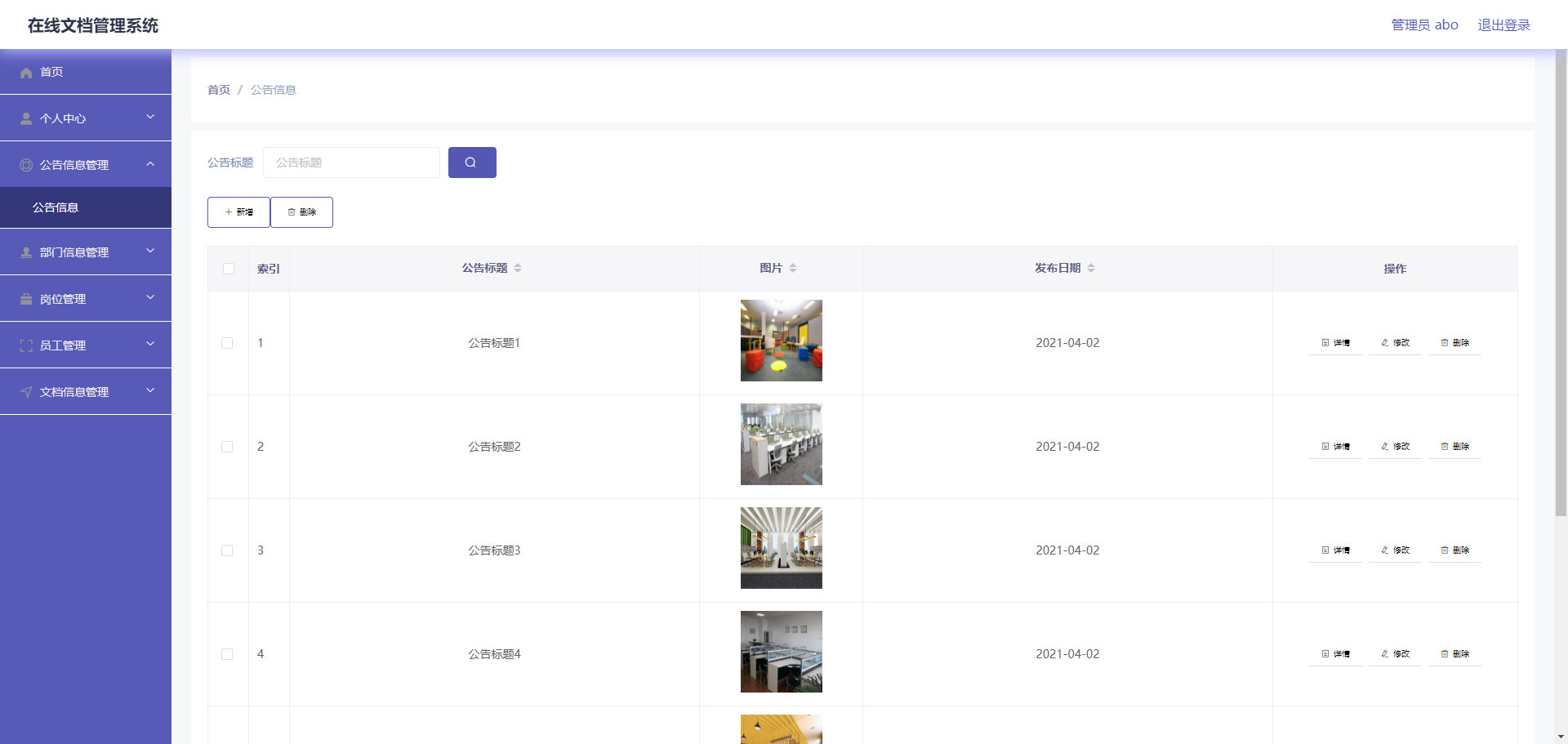Open 文档信息管理 menu label

tap(74, 392)
